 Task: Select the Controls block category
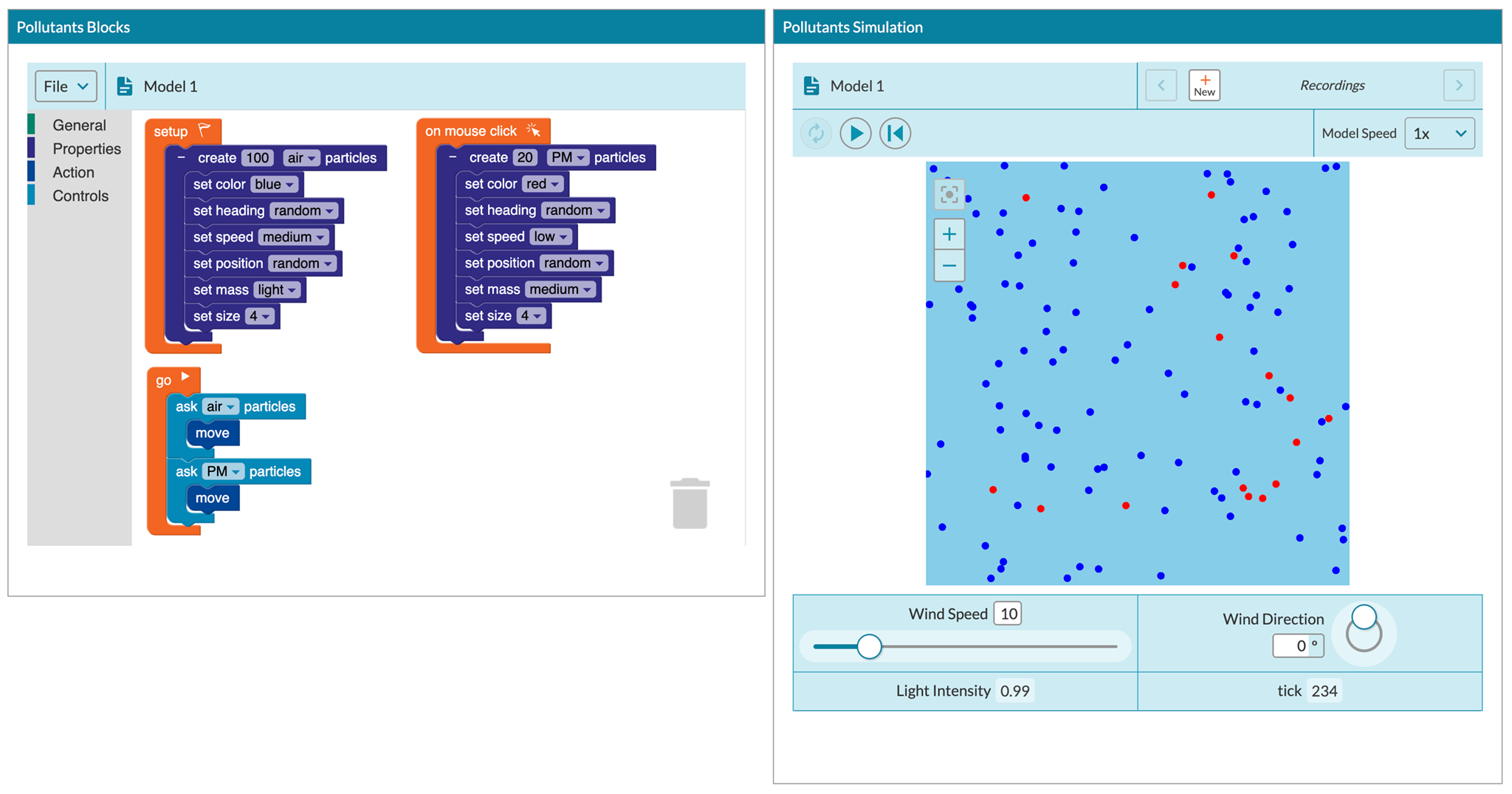[80, 196]
